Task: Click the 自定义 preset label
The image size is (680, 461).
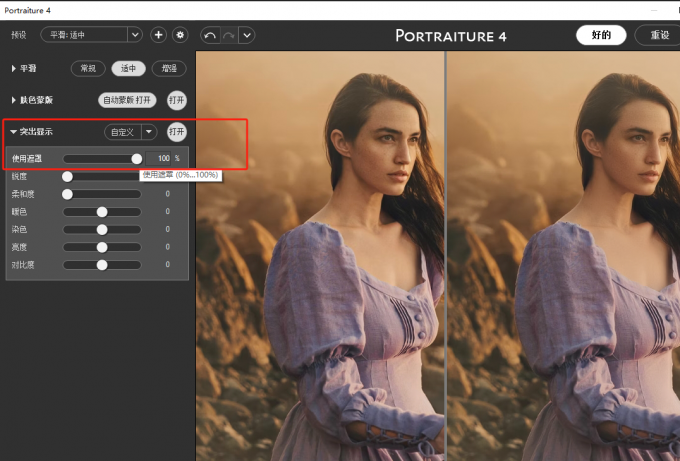Action: point(123,132)
